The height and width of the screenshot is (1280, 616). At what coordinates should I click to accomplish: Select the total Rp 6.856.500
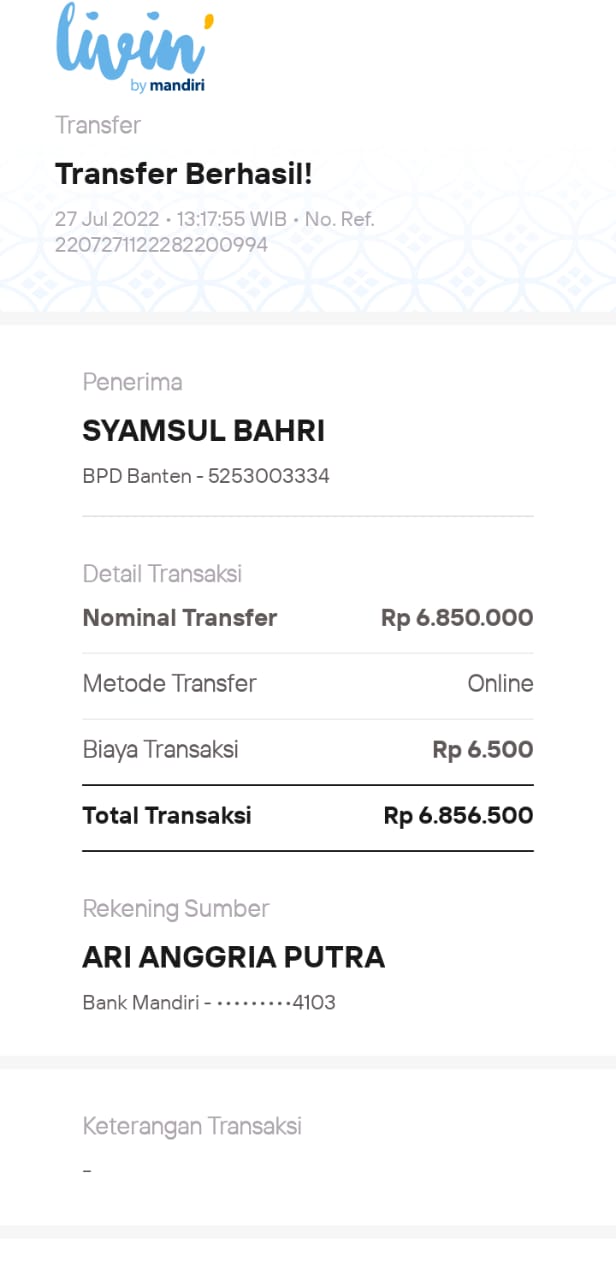pos(458,816)
